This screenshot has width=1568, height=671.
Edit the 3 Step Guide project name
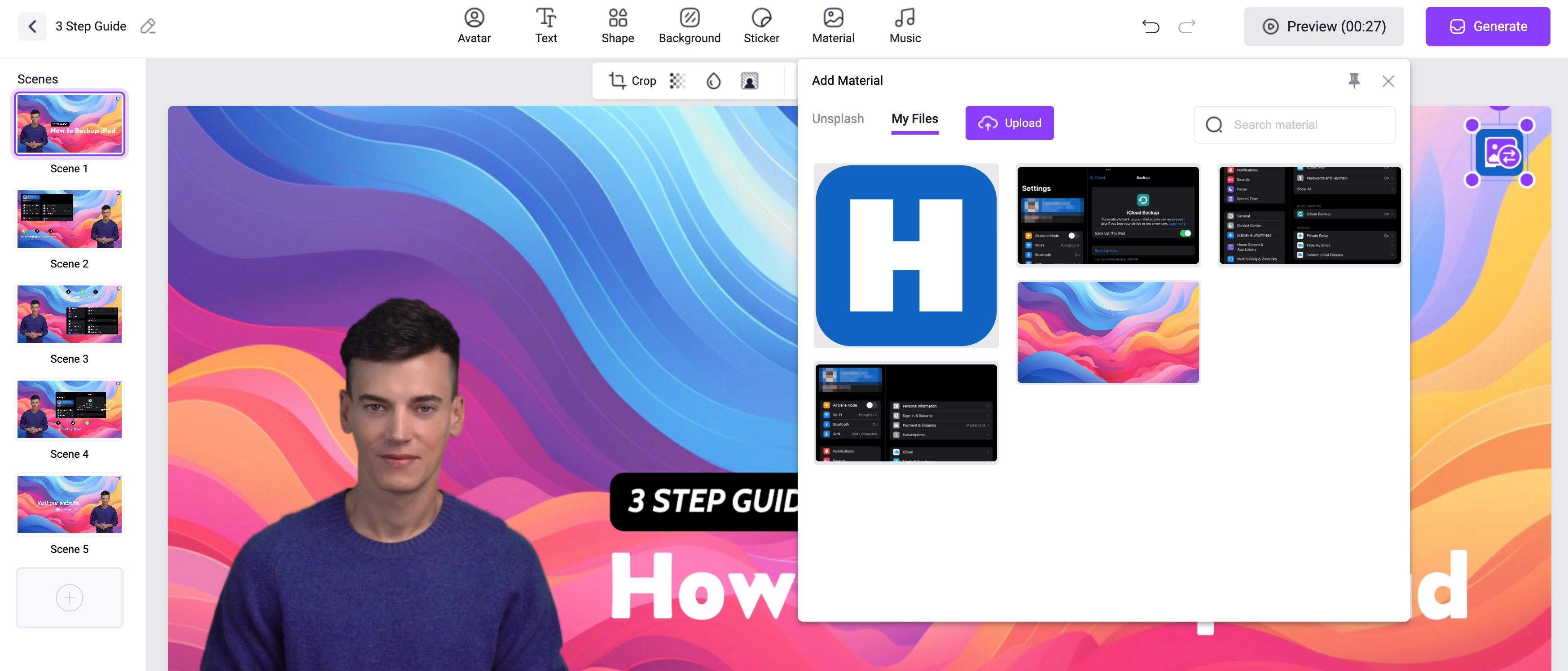[x=148, y=26]
